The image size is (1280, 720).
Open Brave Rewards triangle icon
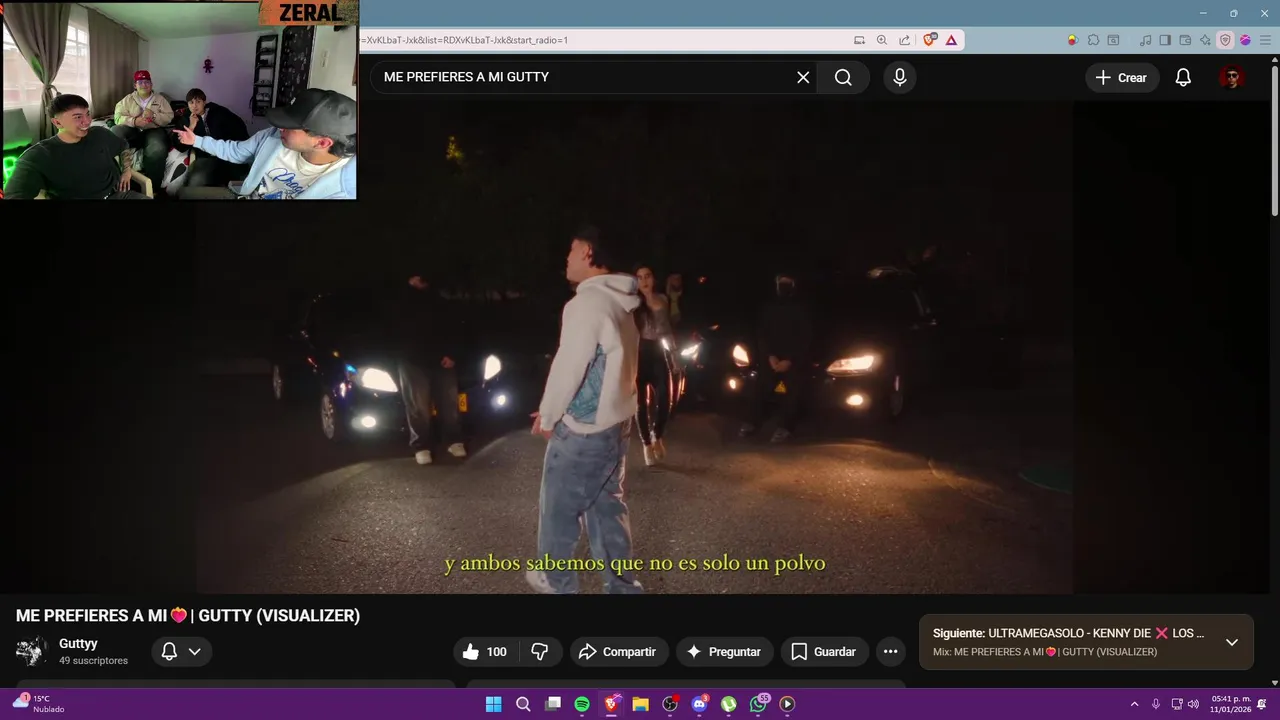point(951,40)
